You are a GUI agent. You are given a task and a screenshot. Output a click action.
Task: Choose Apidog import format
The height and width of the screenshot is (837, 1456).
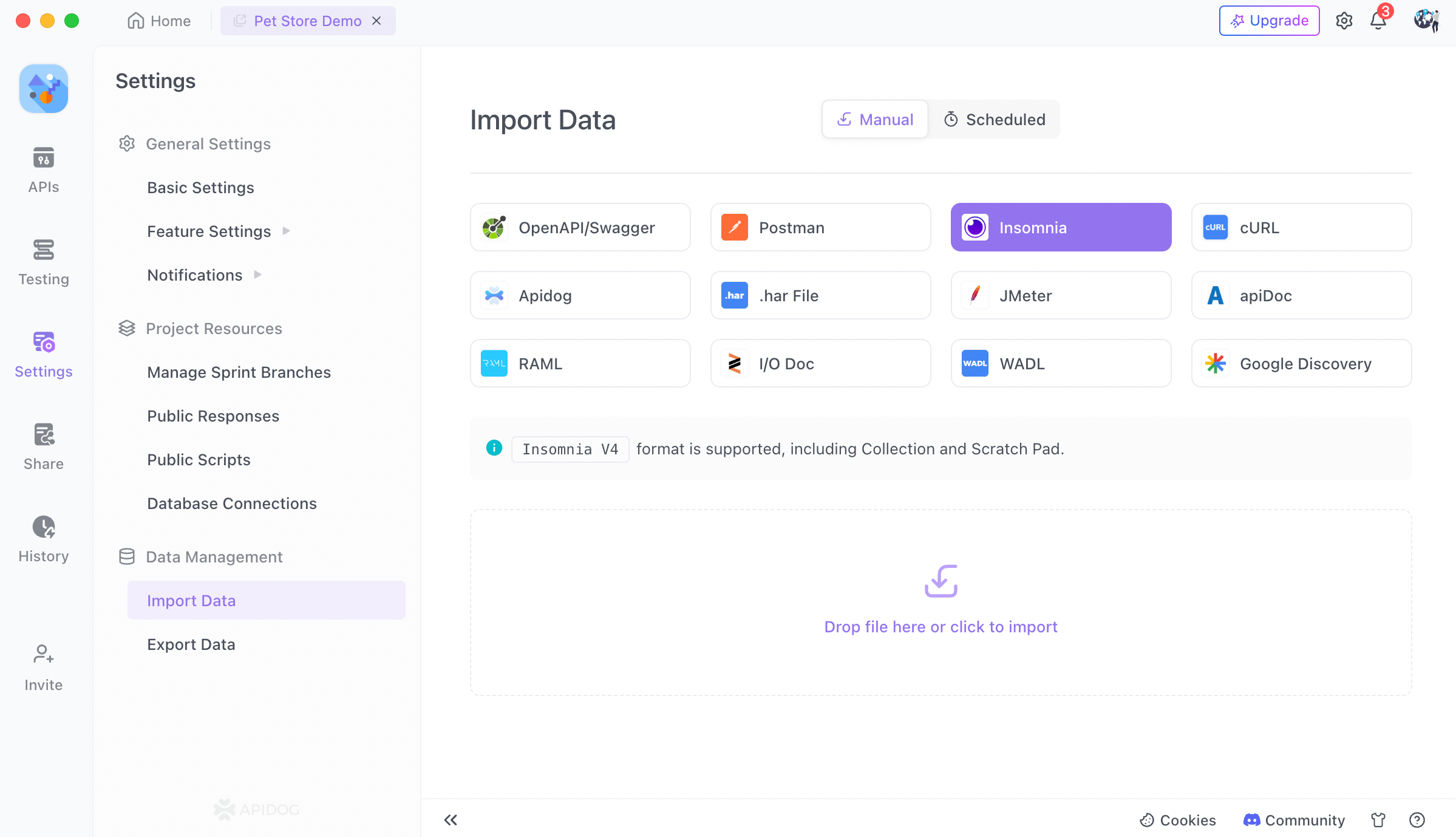(580, 295)
